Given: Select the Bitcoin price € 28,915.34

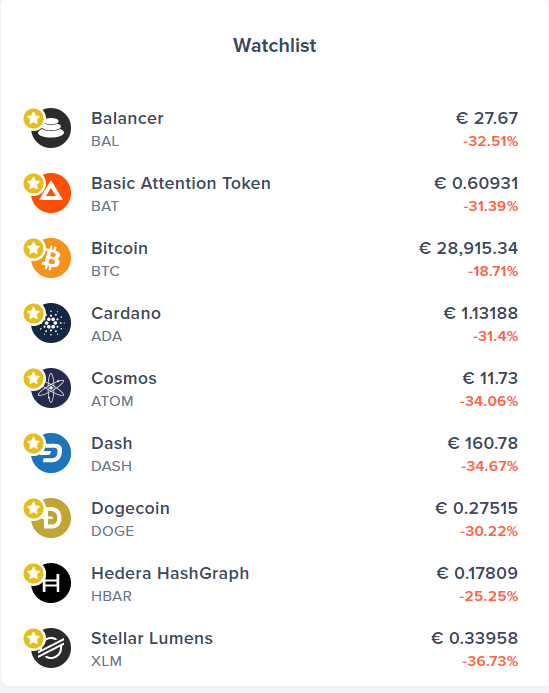Looking at the screenshot, I should (468, 248).
